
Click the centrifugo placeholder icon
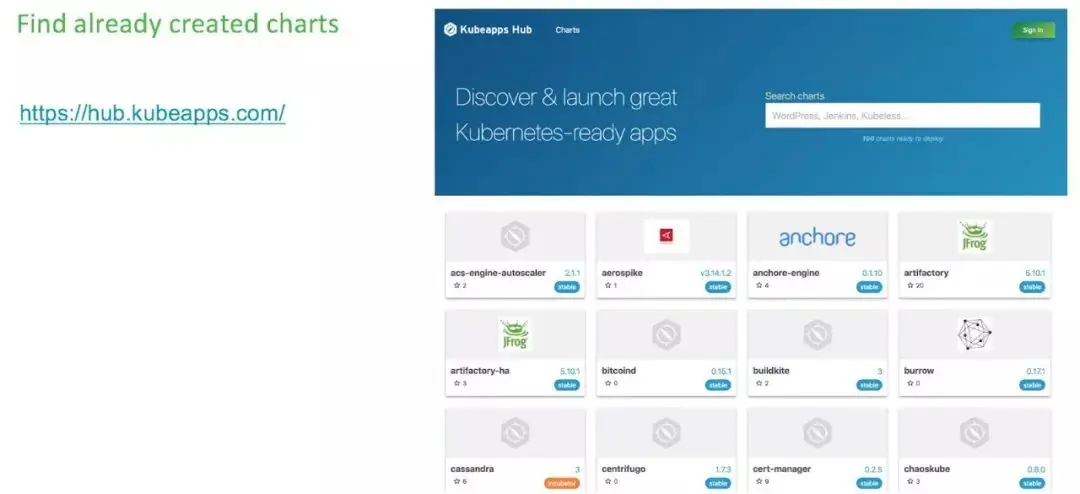click(666, 433)
